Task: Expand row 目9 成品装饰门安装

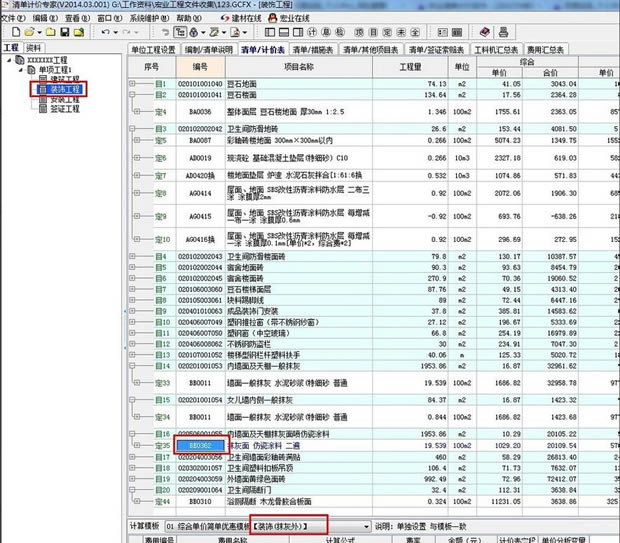Action: click(132, 311)
